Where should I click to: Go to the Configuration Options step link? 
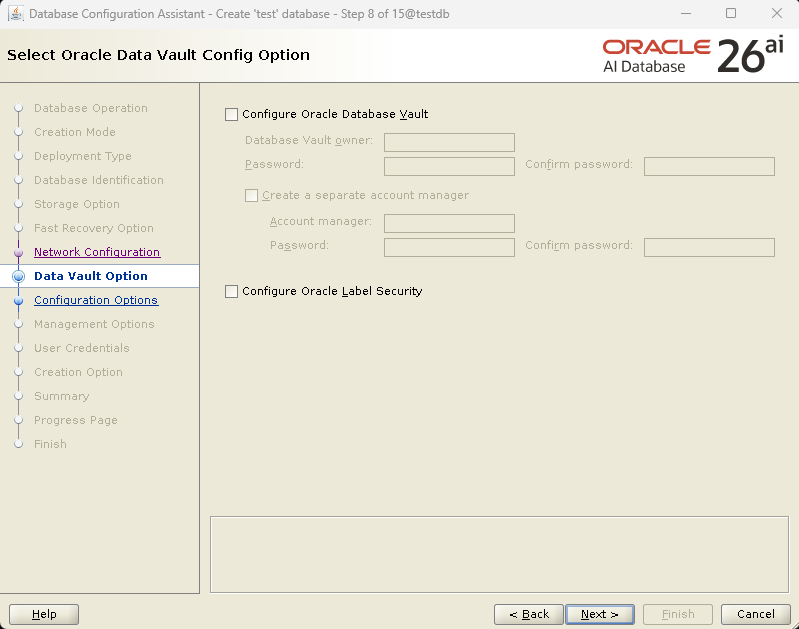click(96, 300)
